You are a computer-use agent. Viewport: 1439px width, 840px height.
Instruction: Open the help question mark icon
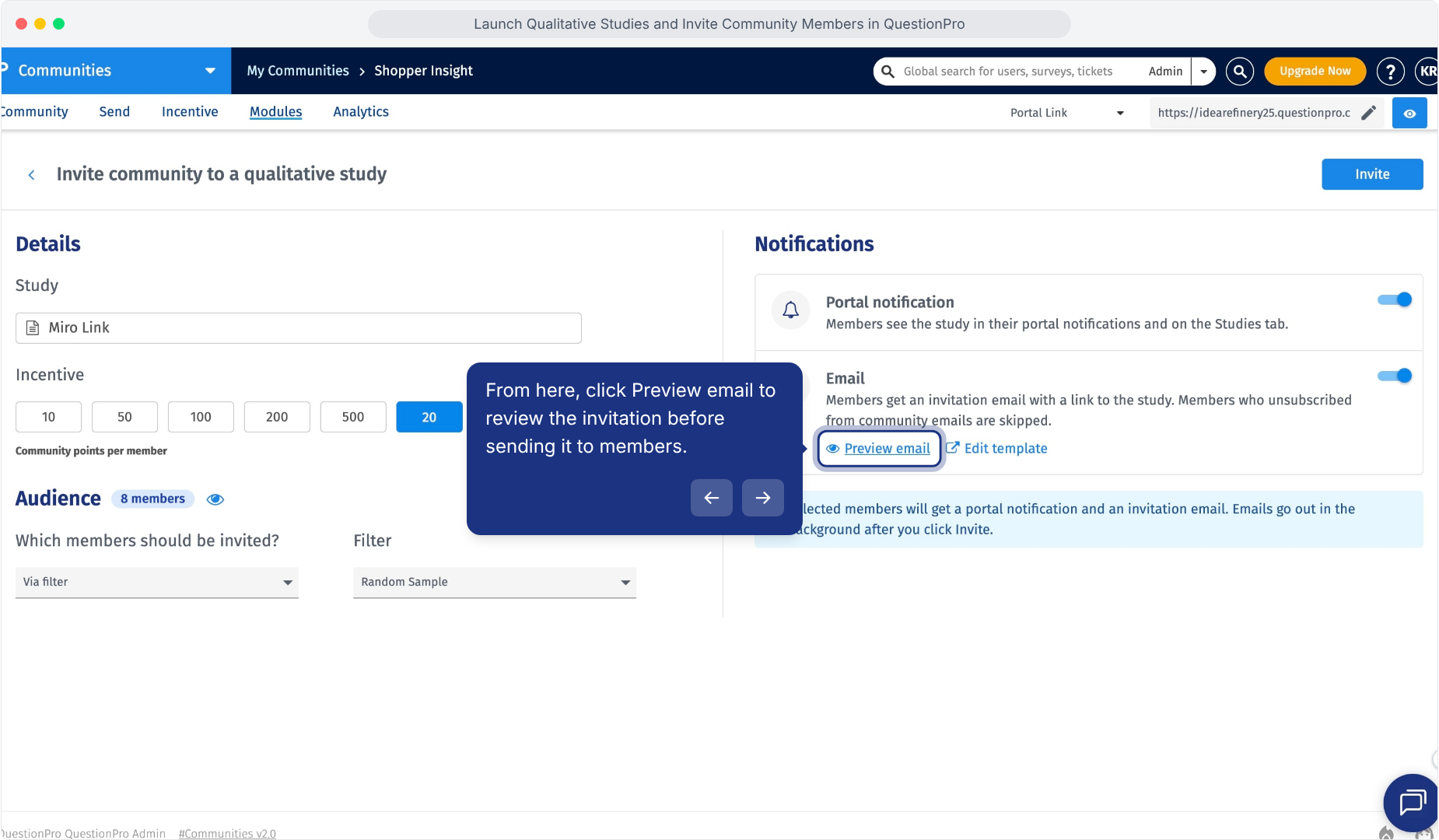click(x=1390, y=71)
